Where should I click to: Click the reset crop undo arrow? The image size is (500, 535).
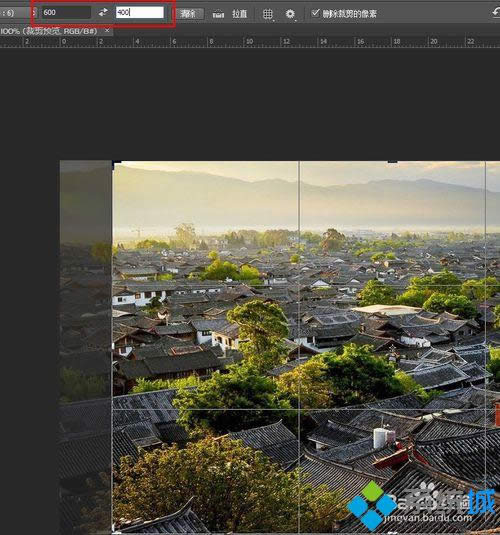[496, 14]
